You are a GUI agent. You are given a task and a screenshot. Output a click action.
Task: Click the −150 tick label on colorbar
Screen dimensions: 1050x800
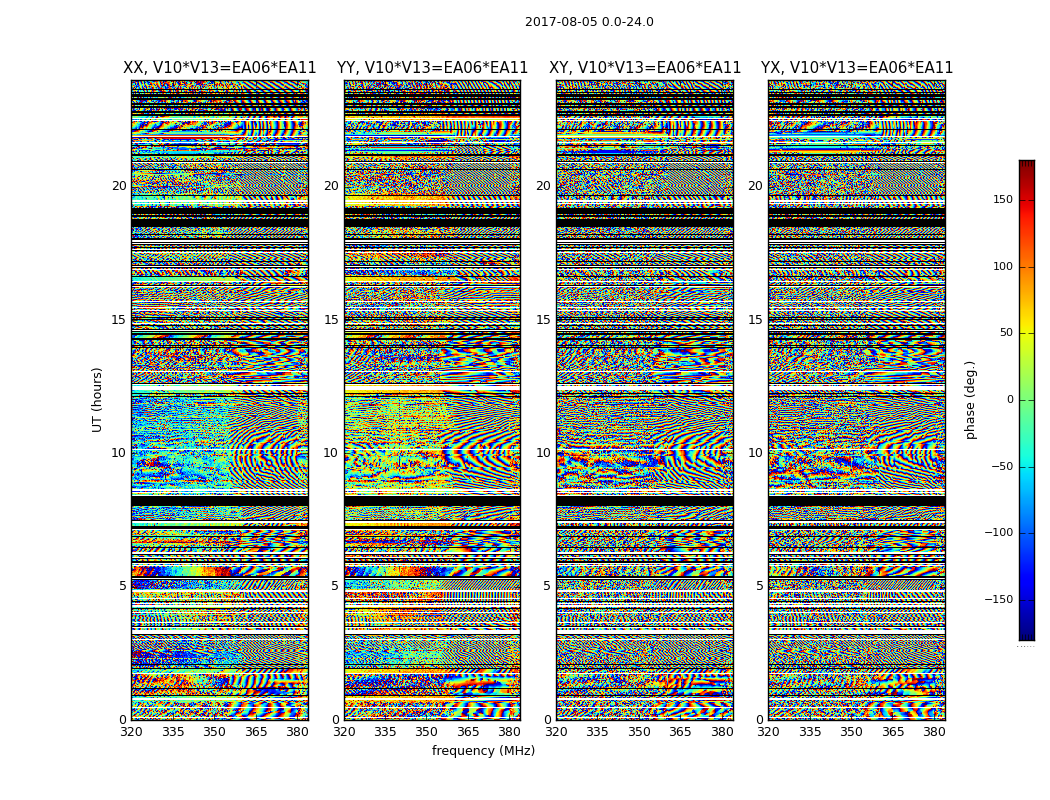pyautogui.click(x=998, y=599)
